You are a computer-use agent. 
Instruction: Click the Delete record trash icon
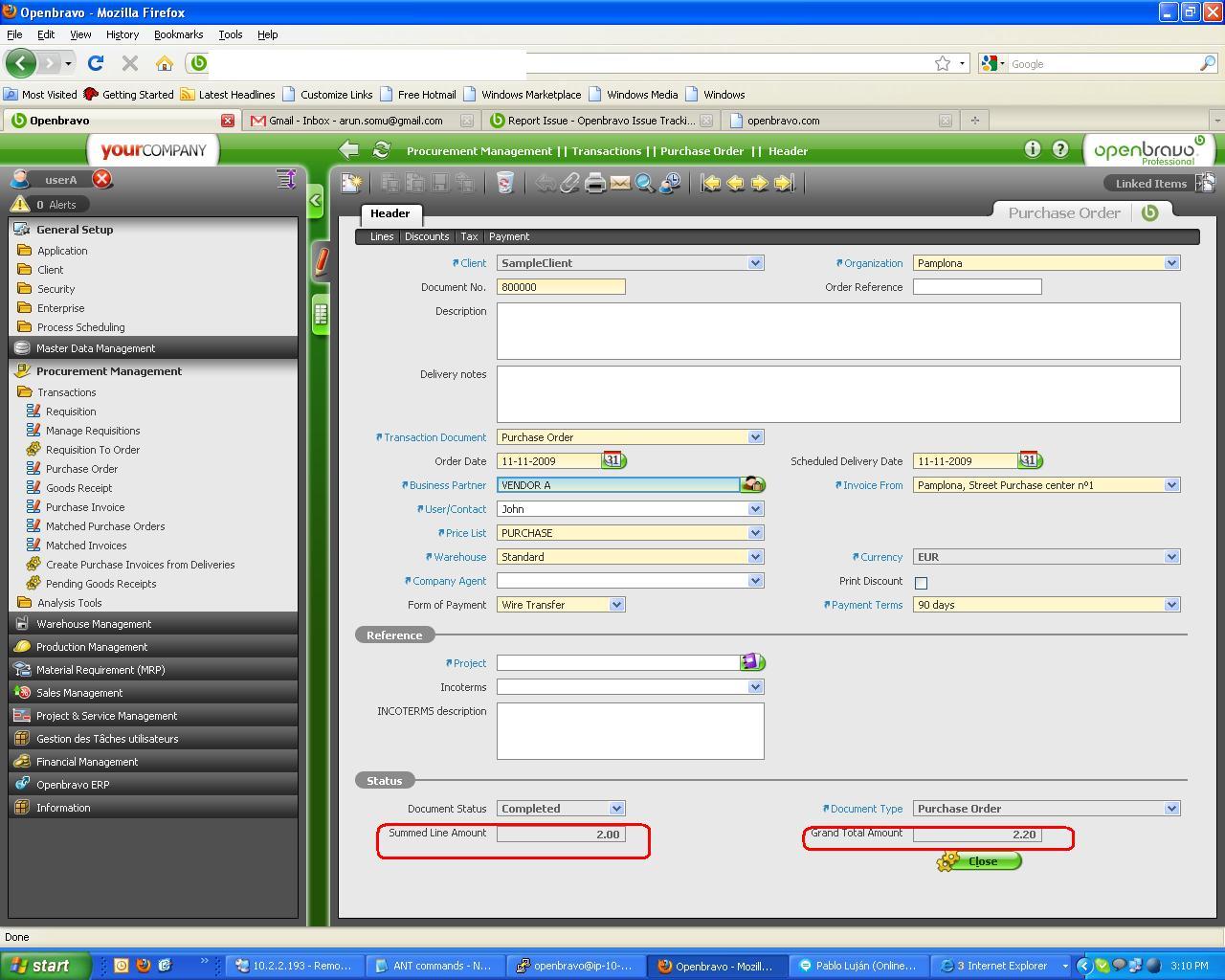[505, 183]
